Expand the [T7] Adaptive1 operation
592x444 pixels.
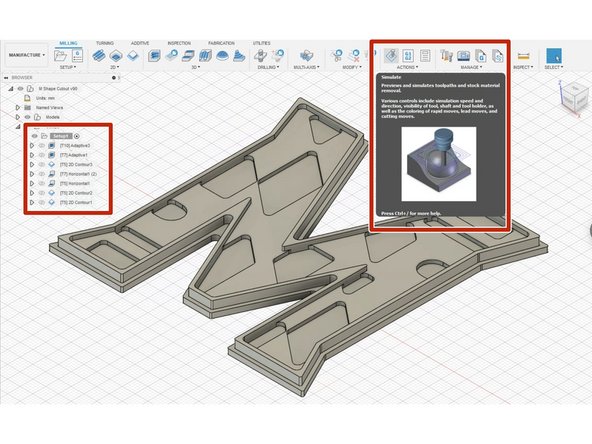coord(32,155)
